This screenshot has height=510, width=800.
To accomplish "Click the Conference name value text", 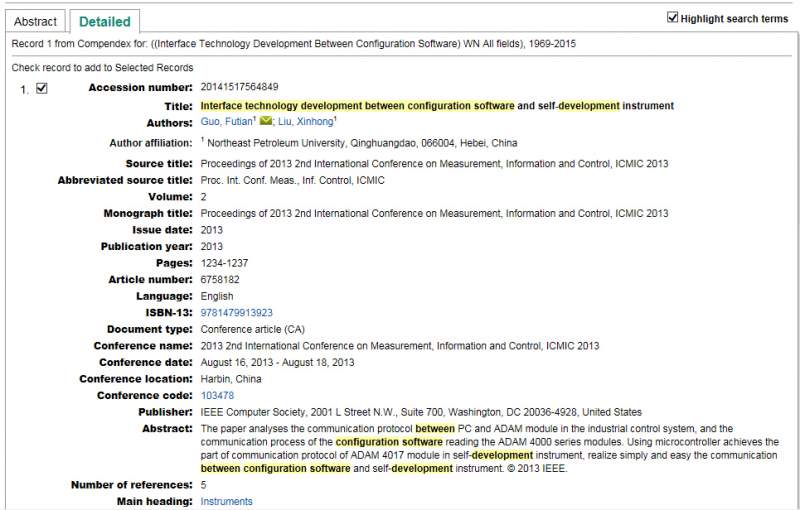I will coord(400,346).
